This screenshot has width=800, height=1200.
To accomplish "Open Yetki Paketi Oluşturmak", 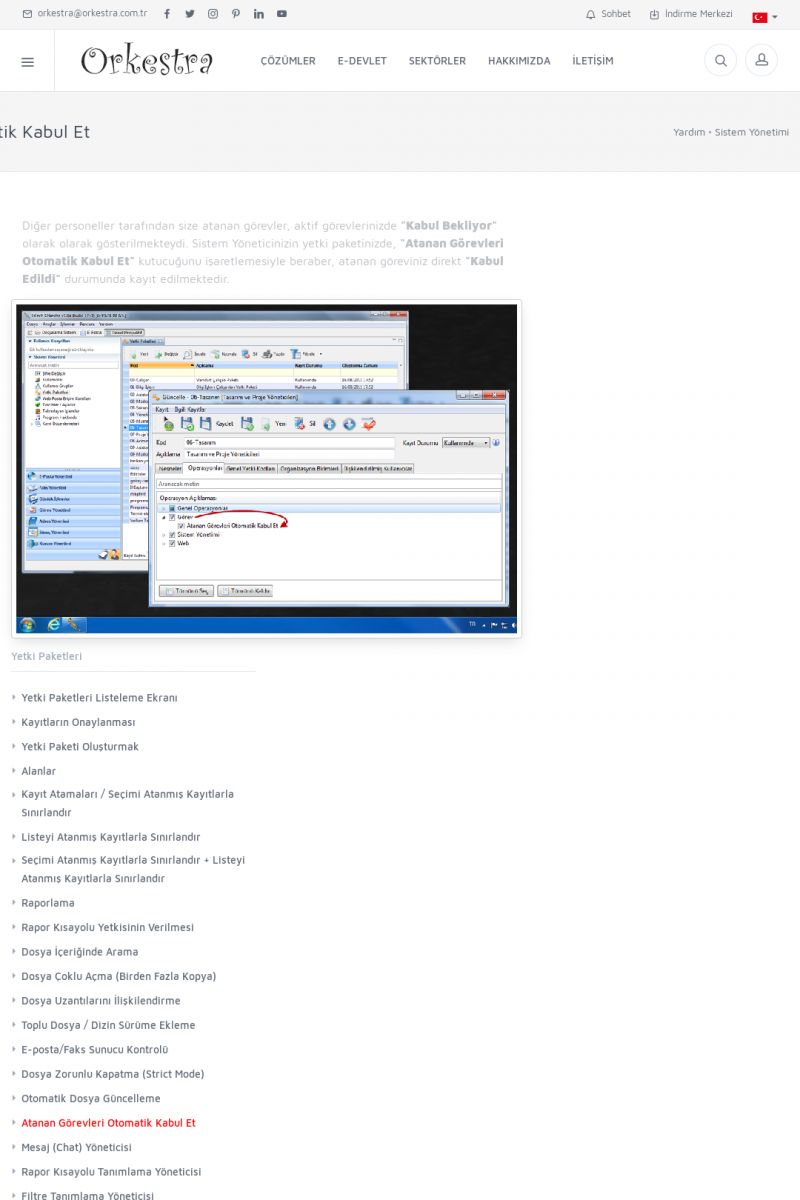I will tap(80, 746).
